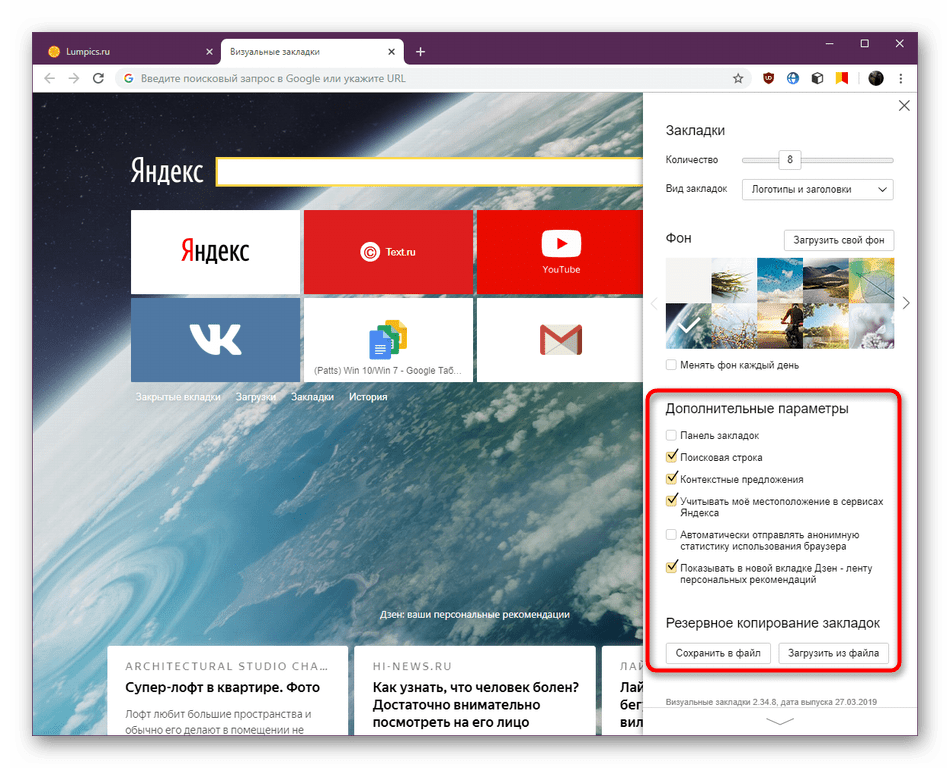
Task: Click the browser forward arrow
Action: coord(74,78)
